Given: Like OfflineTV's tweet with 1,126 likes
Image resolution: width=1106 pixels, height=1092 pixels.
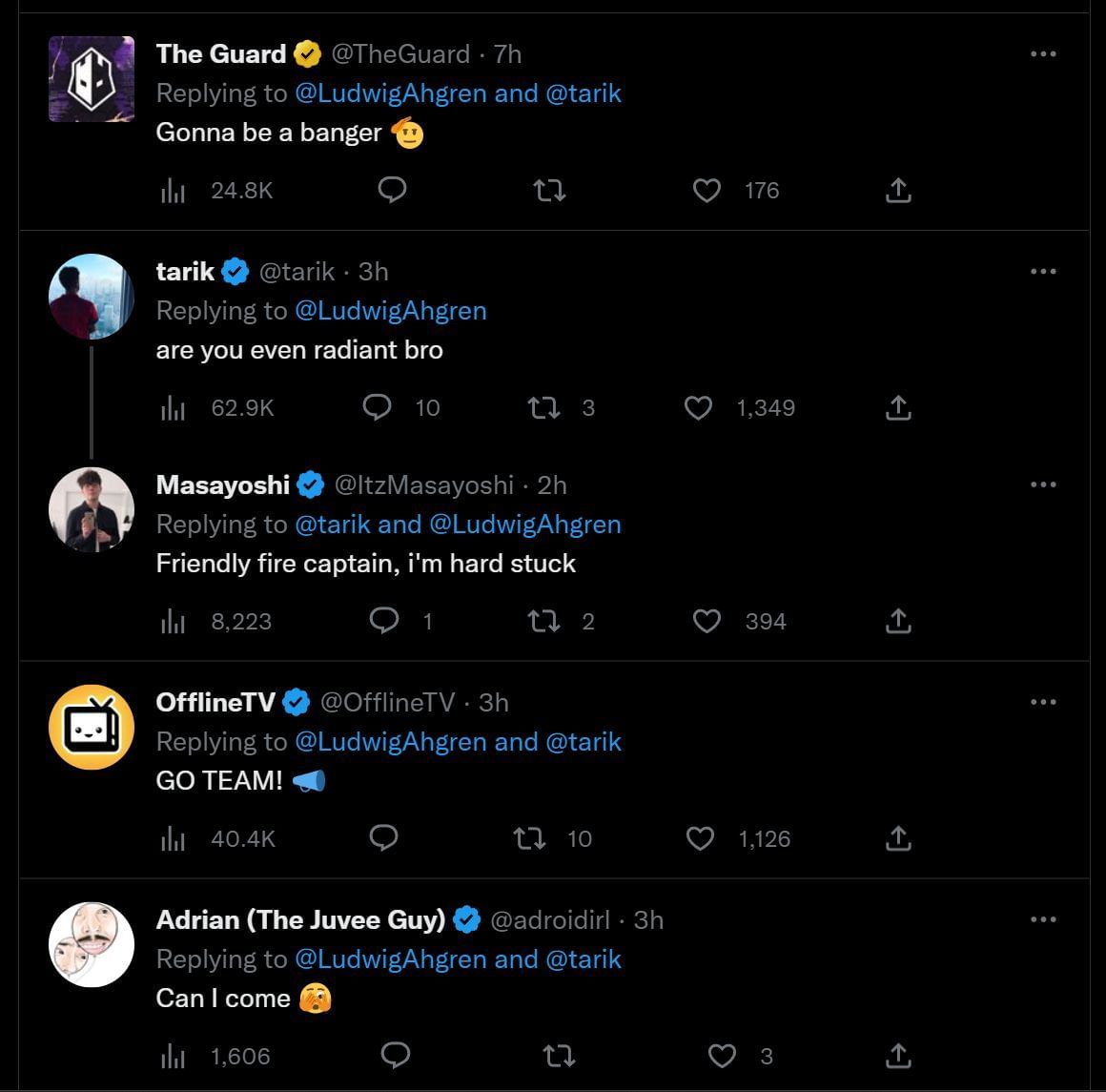Looking at the screenshot, I should click(701, 838).
